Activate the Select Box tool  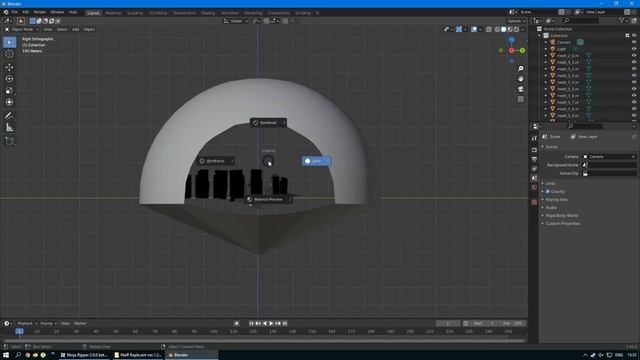(9, 42)
